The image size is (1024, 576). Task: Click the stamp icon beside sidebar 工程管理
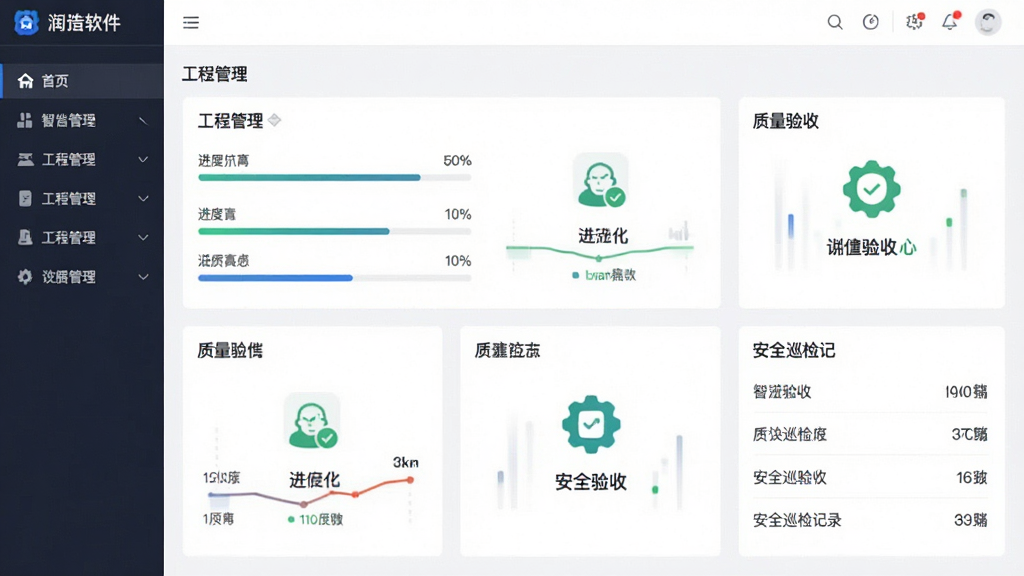pos(25,237)
